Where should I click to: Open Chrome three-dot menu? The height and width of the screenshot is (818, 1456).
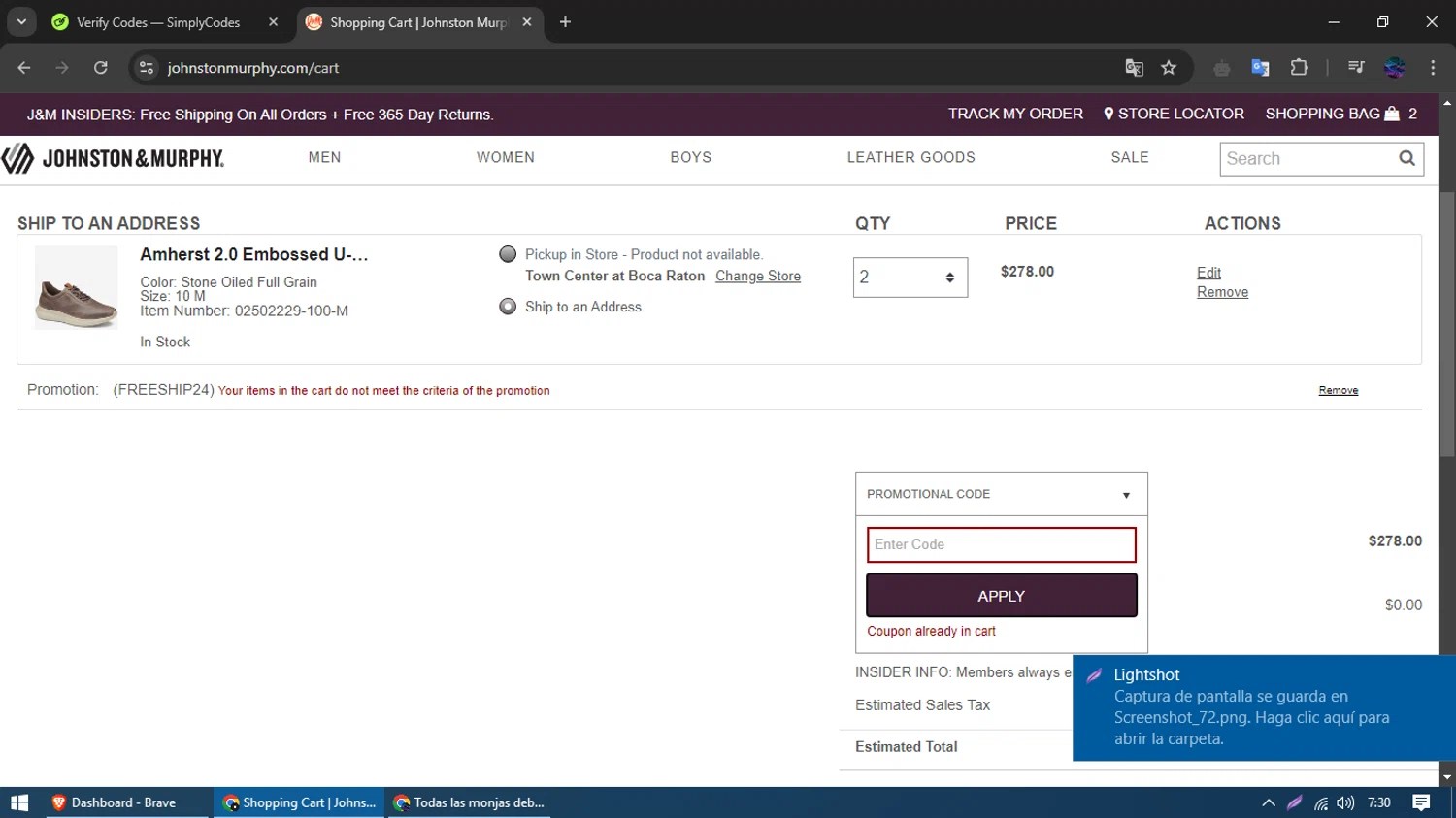1433,68
